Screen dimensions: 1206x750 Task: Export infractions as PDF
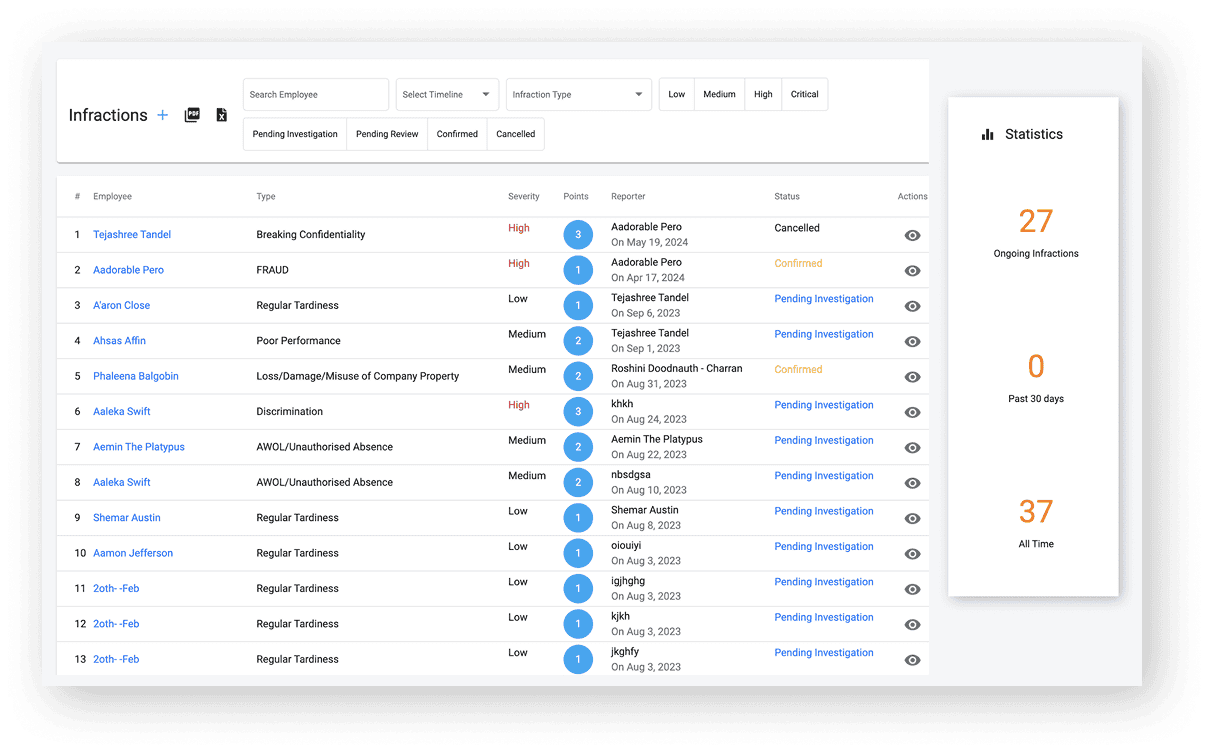coord(192,115)
